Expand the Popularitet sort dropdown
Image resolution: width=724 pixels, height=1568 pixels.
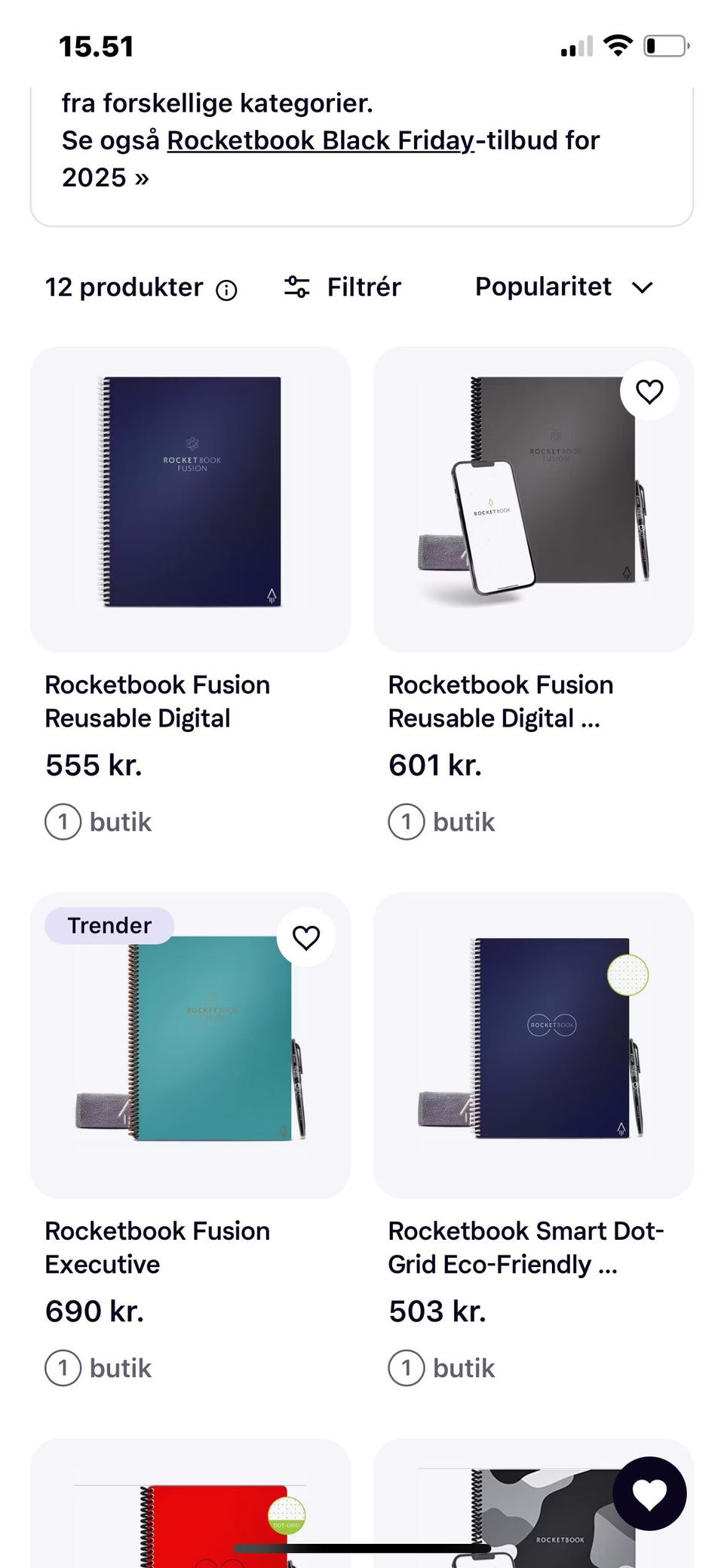tap(564, 287)
